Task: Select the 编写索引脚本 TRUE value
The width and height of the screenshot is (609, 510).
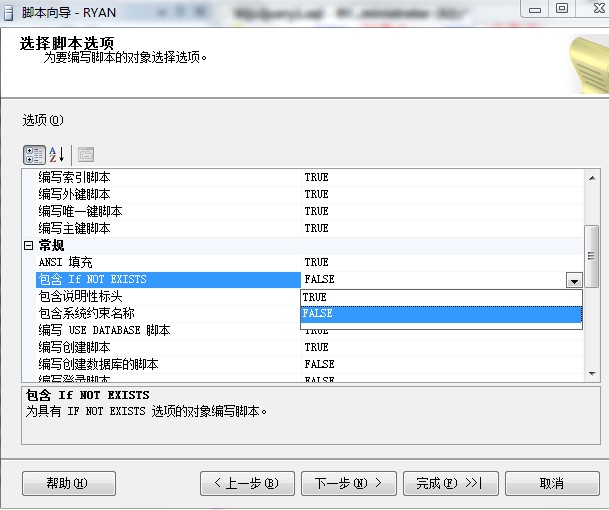Action: coord(316,177)
